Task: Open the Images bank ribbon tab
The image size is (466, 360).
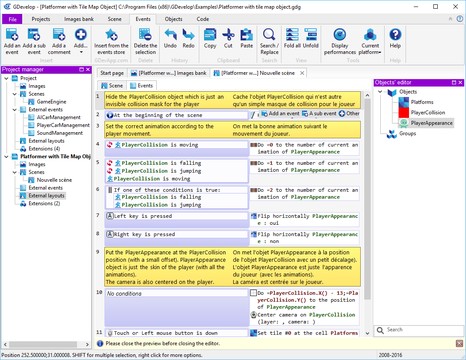Action: coord(79,19)
